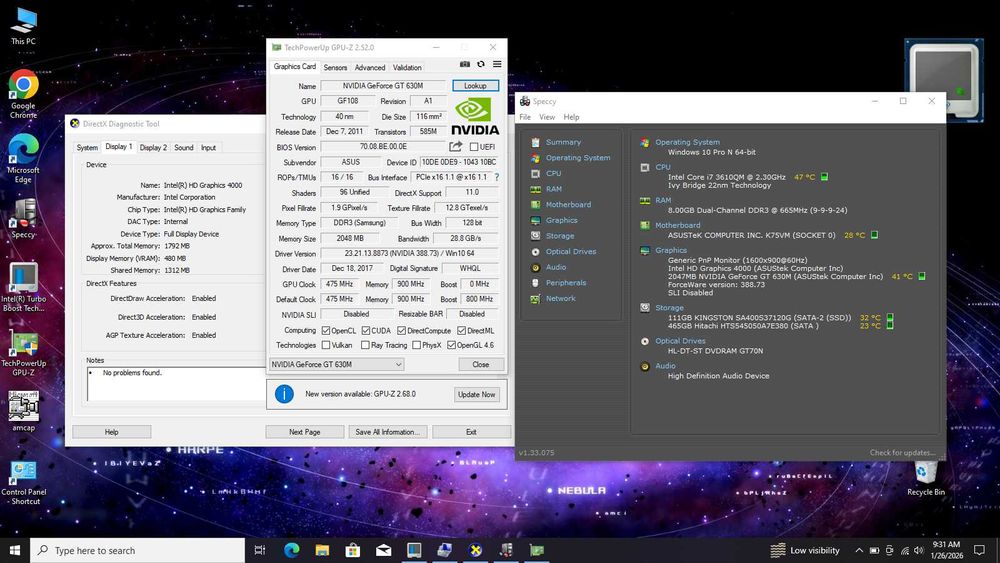Click Update Now in GPU-Z
This screenshot has width=1000, height=563.
click(476, 394)
